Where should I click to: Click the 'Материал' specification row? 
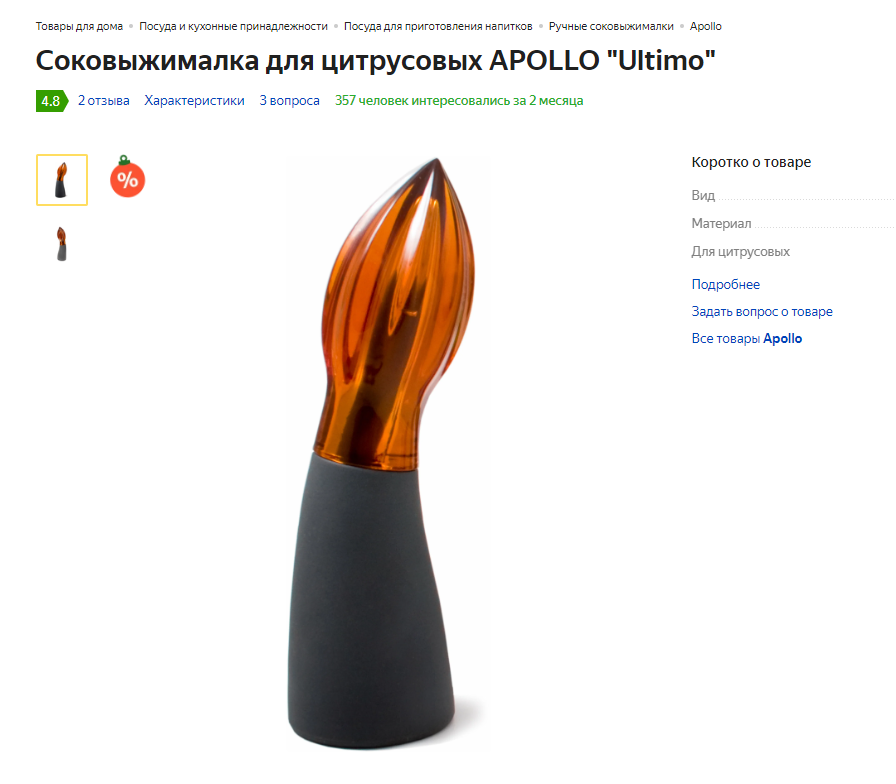(793, 223)
